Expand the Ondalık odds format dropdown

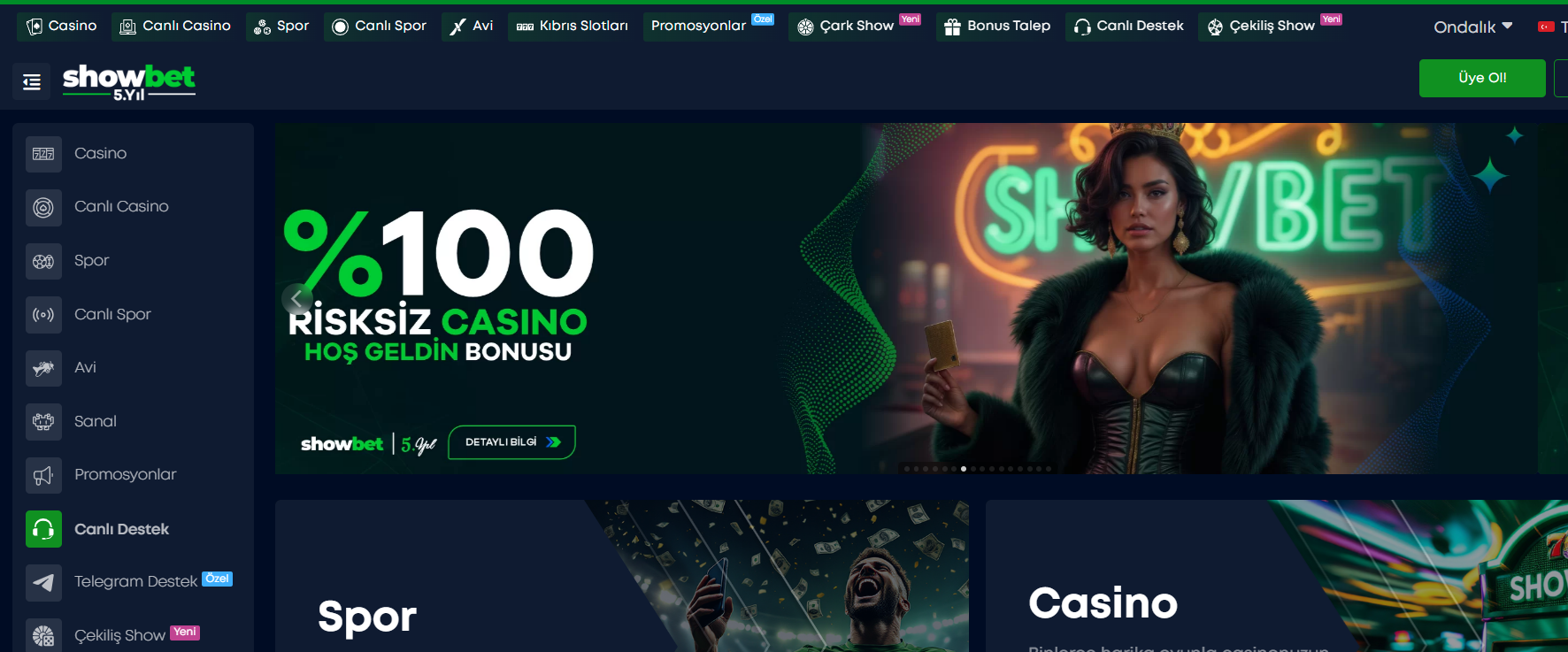point(1472,27)
